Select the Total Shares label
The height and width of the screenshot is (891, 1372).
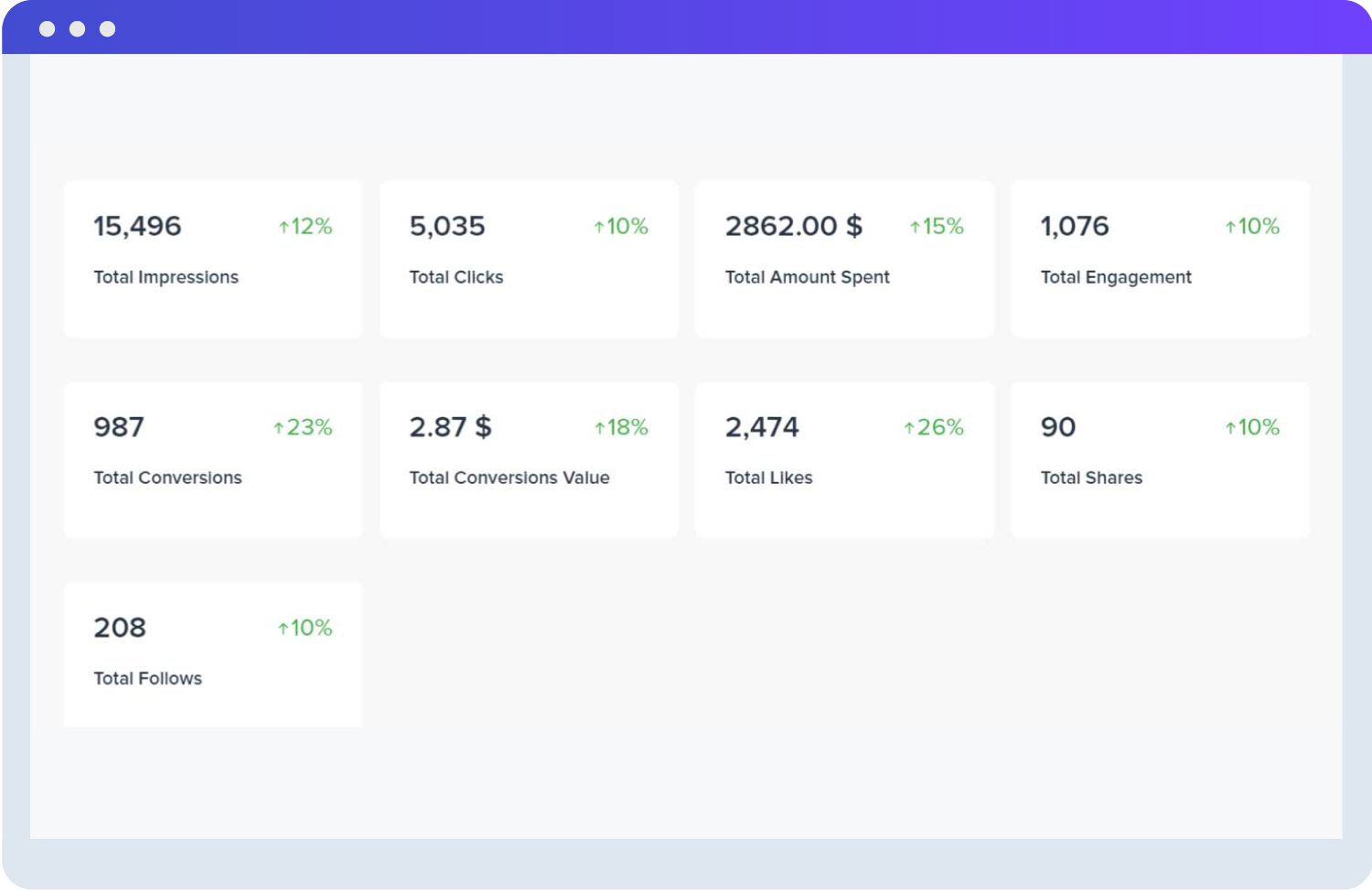[x=1092, y=478]
